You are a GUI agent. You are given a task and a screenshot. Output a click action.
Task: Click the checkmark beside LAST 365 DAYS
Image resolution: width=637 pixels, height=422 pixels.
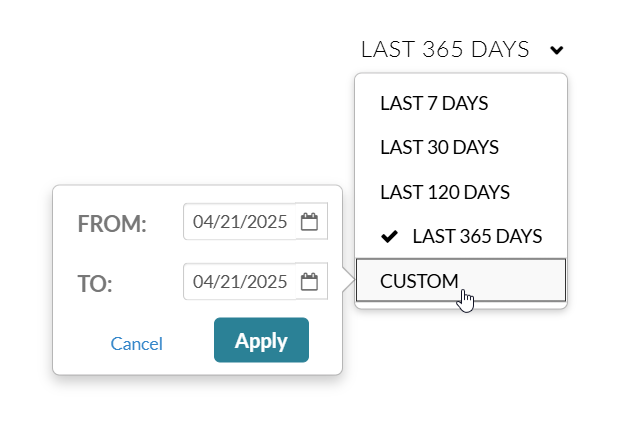click(x=390, y=237)
